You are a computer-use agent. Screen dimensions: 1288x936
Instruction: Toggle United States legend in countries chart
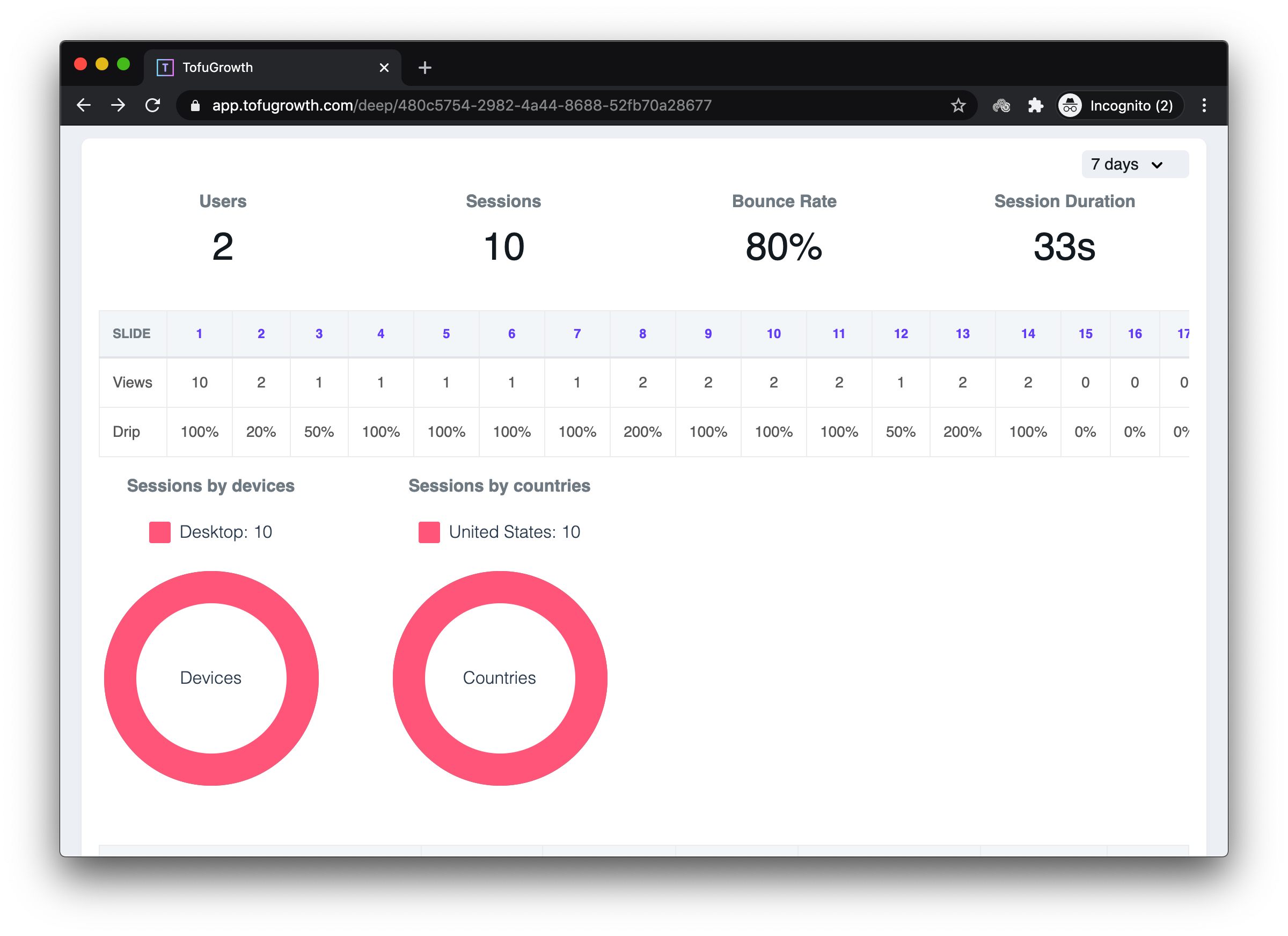[x=499, y=532]
